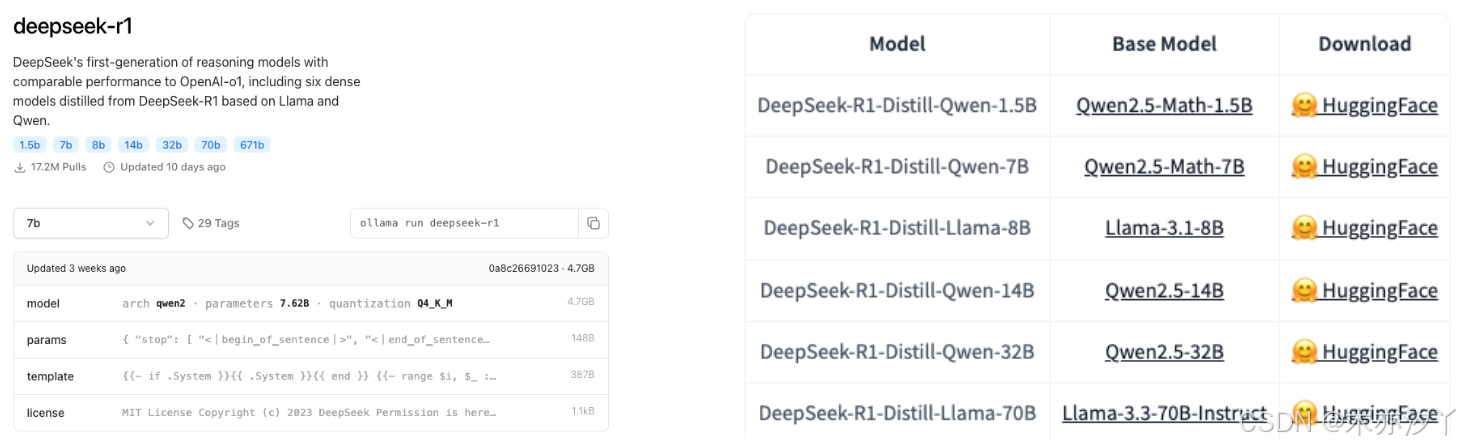Click the download icon beside 17.2M Pulls
This screenshot has height=448, width=1464.
(19, 167)
